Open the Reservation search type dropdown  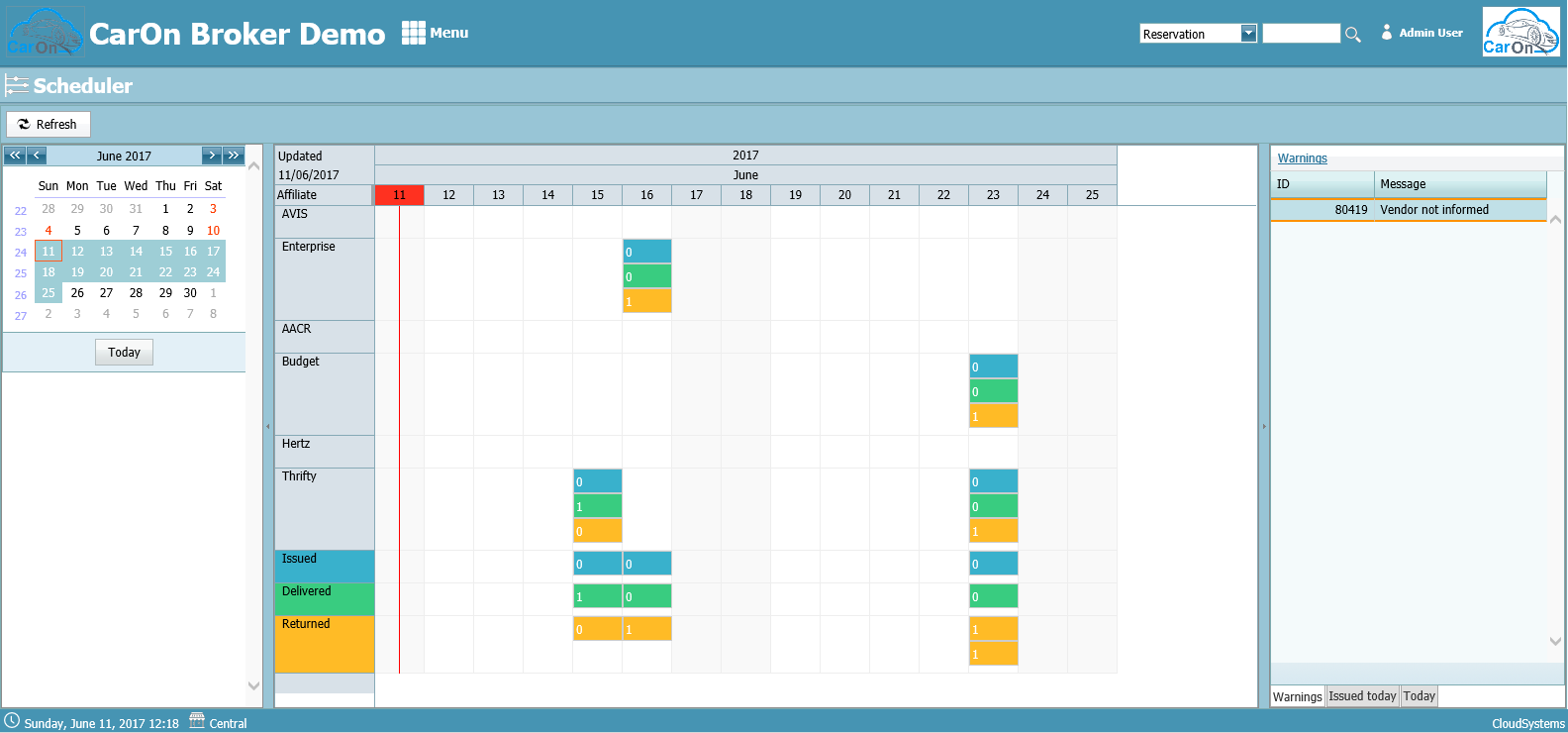1248,34
